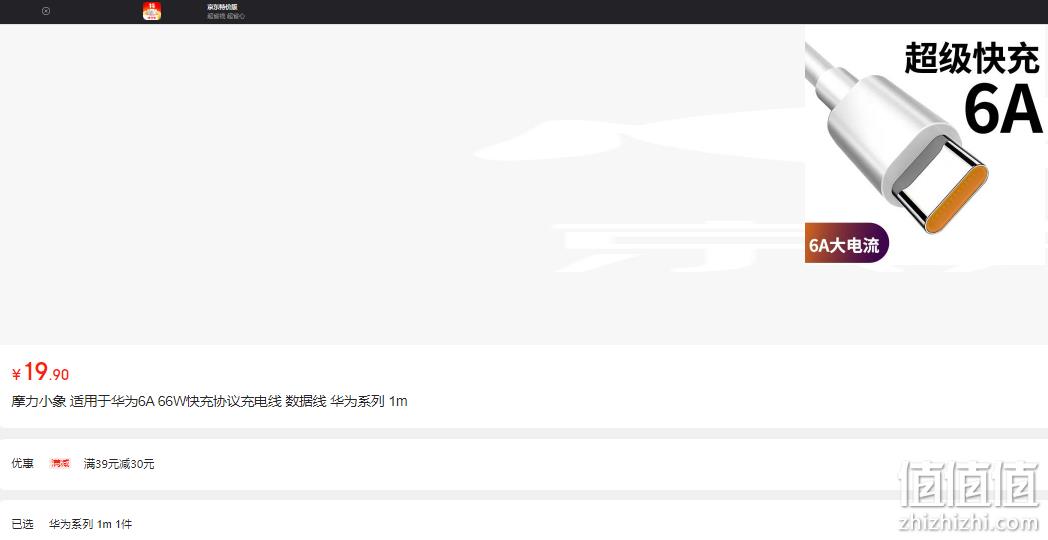The image size is (1048, 540).
Task: Tap the red 满减 discount tag
Action: point(60,463)
